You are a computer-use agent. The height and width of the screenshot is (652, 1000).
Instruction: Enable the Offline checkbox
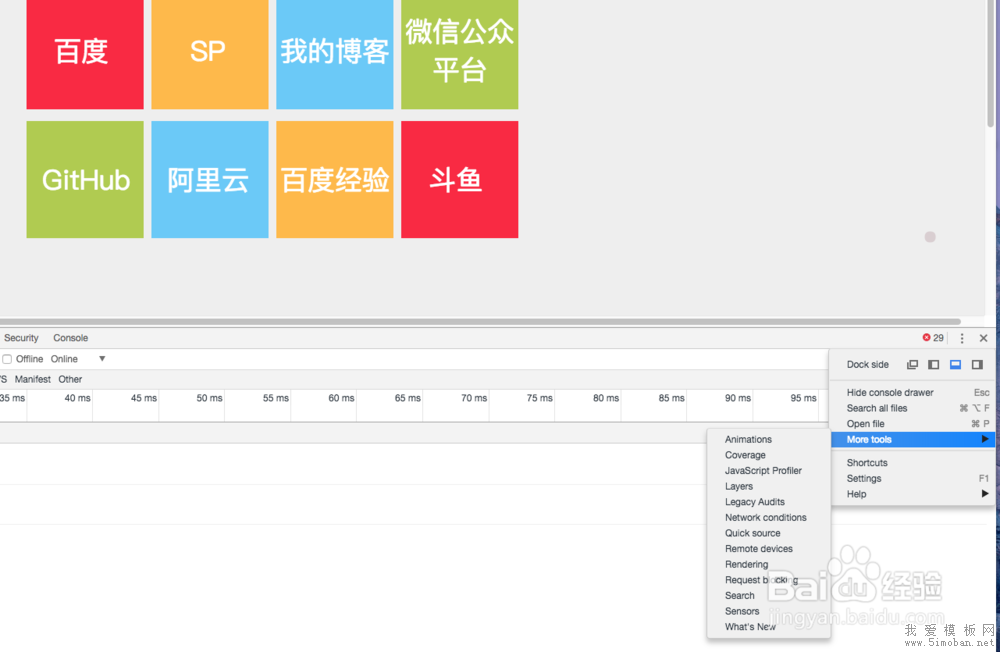coord(8,359)
